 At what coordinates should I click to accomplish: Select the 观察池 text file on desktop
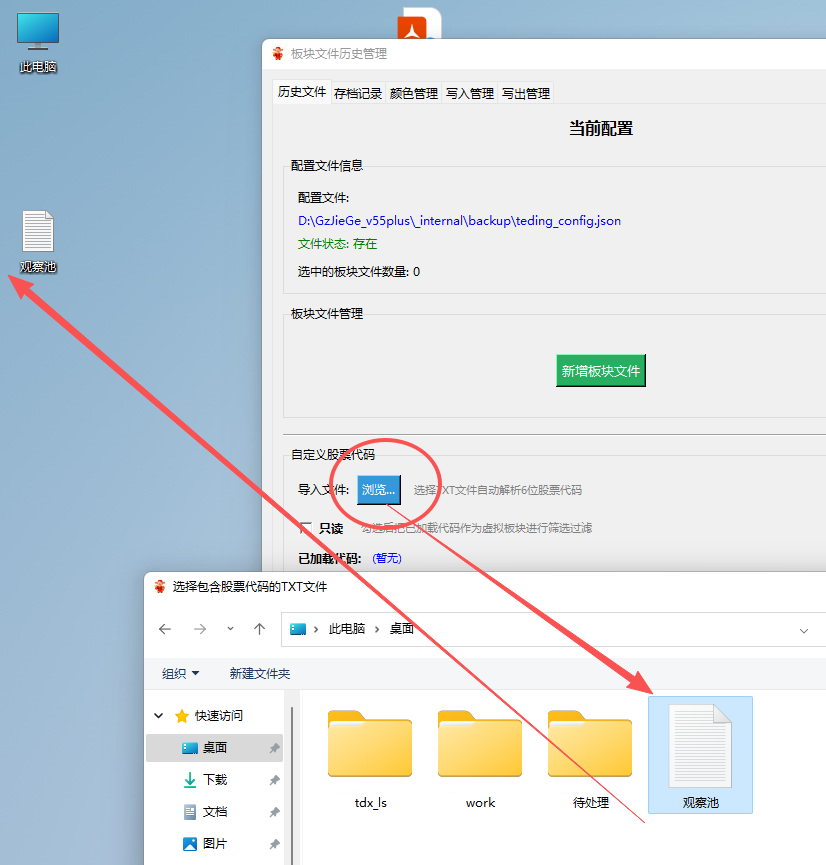[x=38, y=241]
